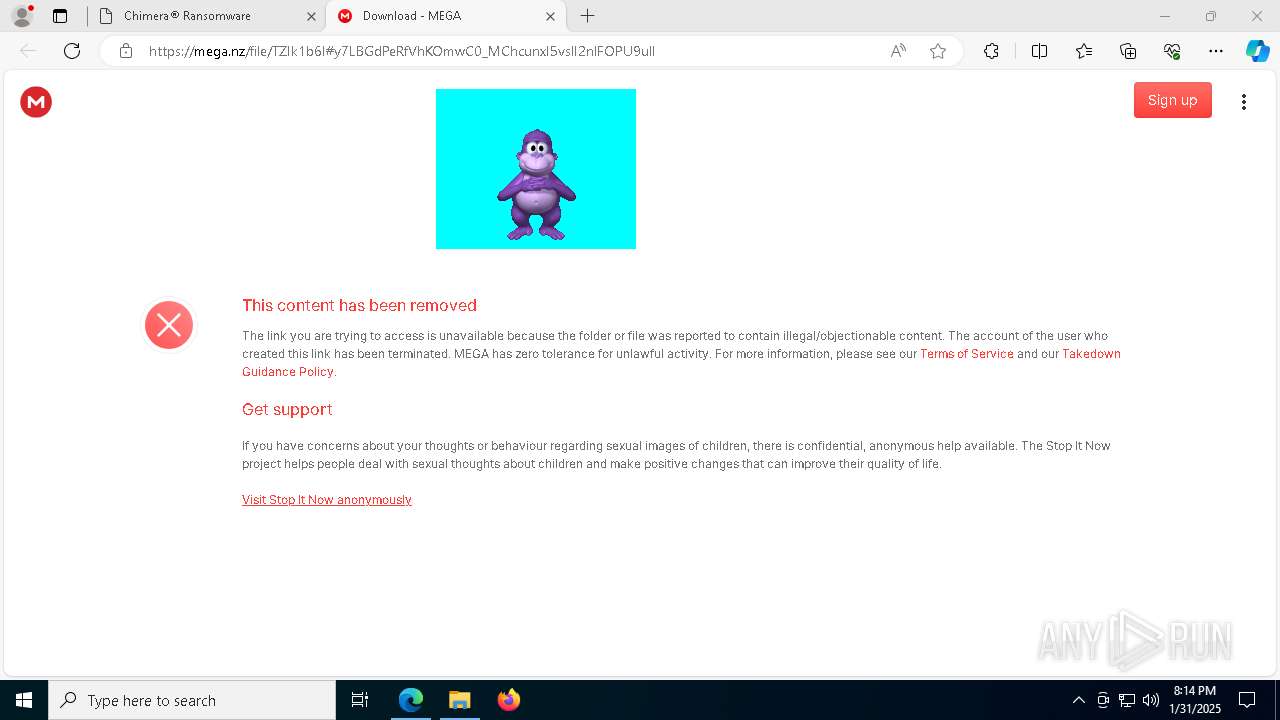Image resolution: width=1280 pixels, height=720 pixels.
Task: Enable Read aloud in address bar
Action: coord(898,51)
